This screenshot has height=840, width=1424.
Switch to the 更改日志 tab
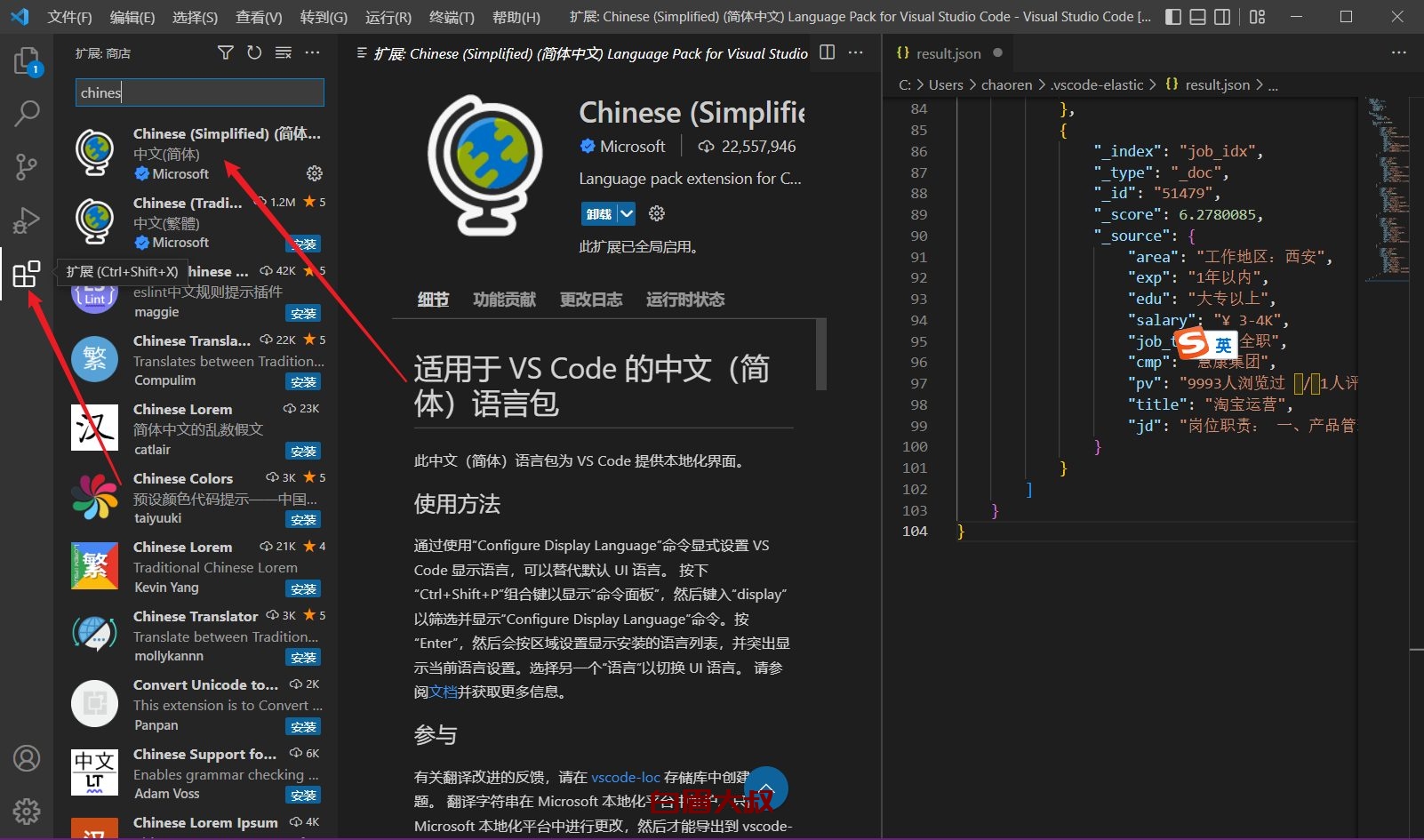click(591, 300)
